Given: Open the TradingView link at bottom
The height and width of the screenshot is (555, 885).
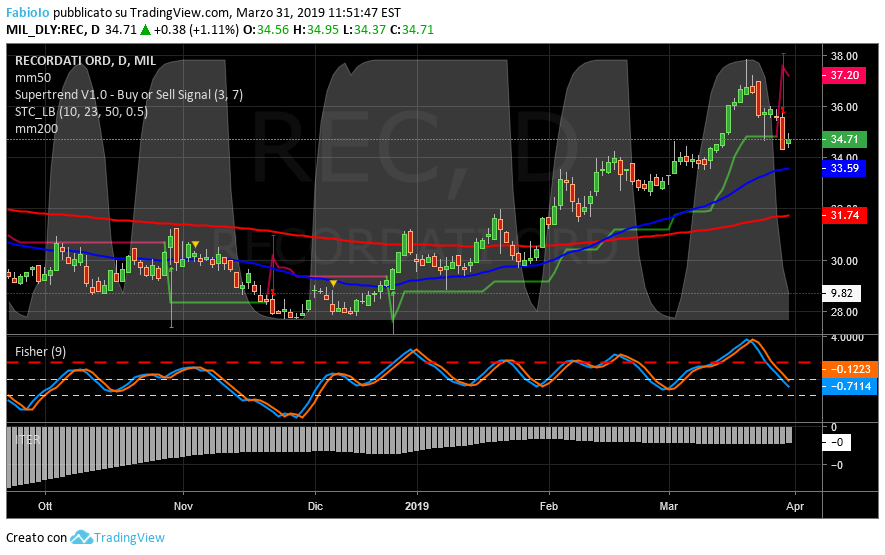Looking at the screenshot, I should [x=129, y=537].
